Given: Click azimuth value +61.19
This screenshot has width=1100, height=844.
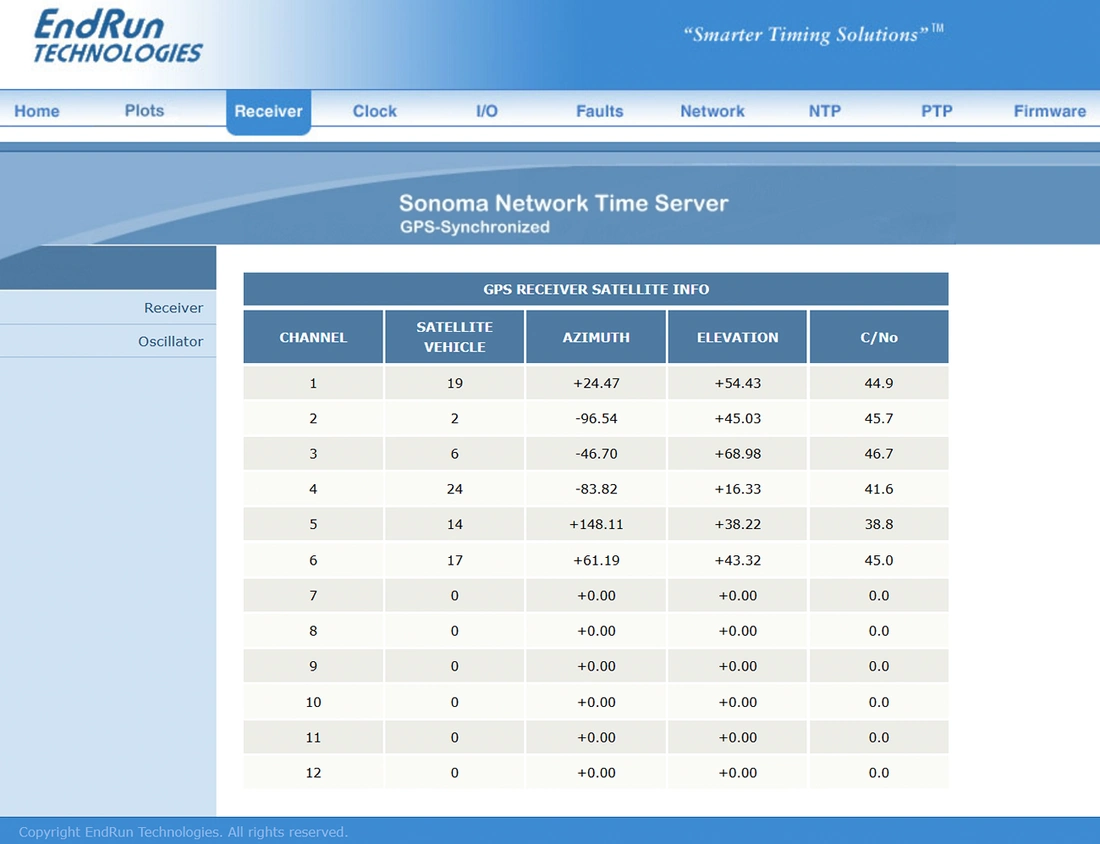Looking at the screenshot, I should point(596,560).
